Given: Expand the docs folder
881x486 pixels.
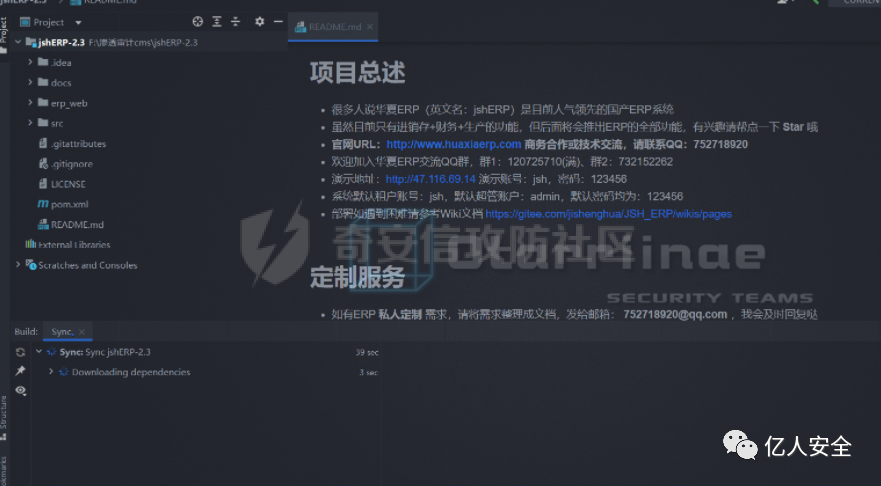Looking at the screenshot, I should point(30,83).
